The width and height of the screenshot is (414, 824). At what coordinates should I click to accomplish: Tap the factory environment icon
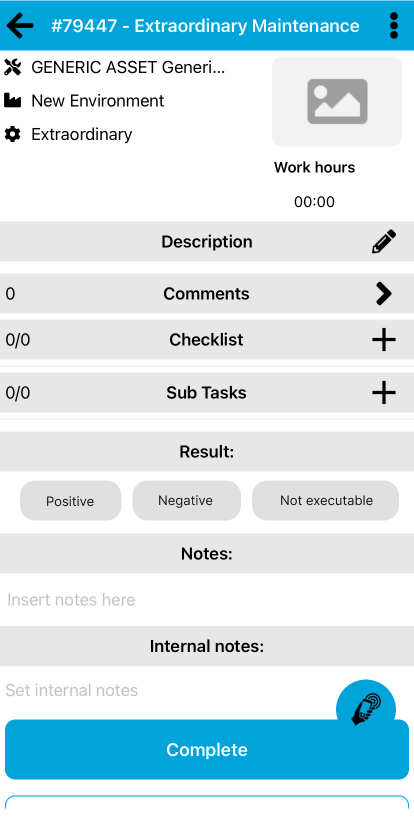pyautogui.click(x=12, y=100)
